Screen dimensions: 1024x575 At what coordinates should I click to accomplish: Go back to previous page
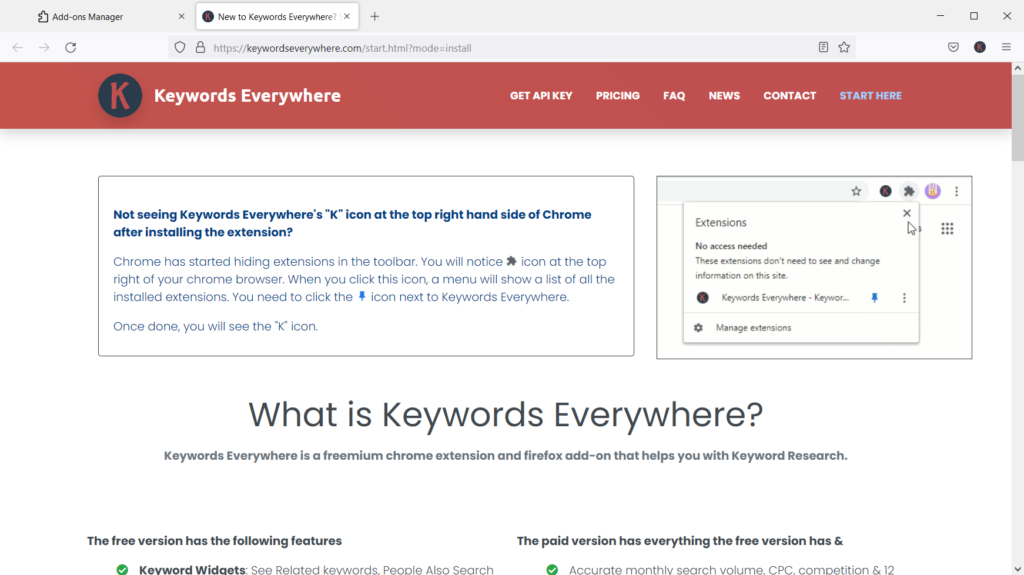click(x=18, y=47)
